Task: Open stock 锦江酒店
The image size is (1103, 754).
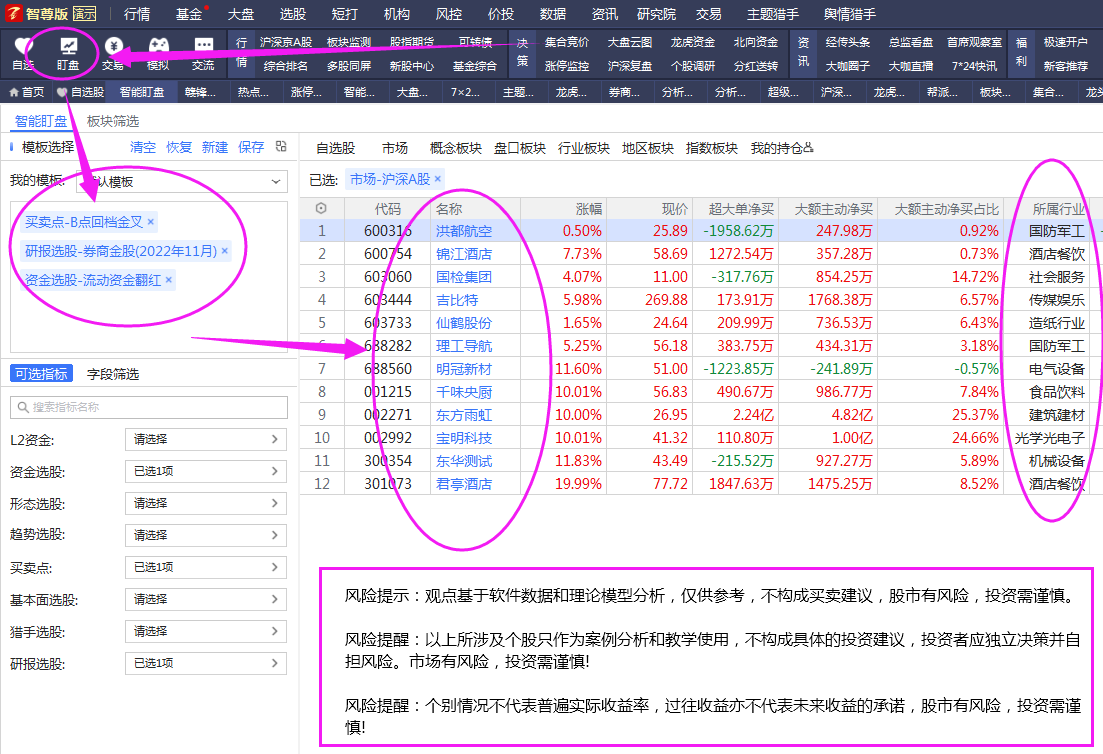Action: [464, 254]
